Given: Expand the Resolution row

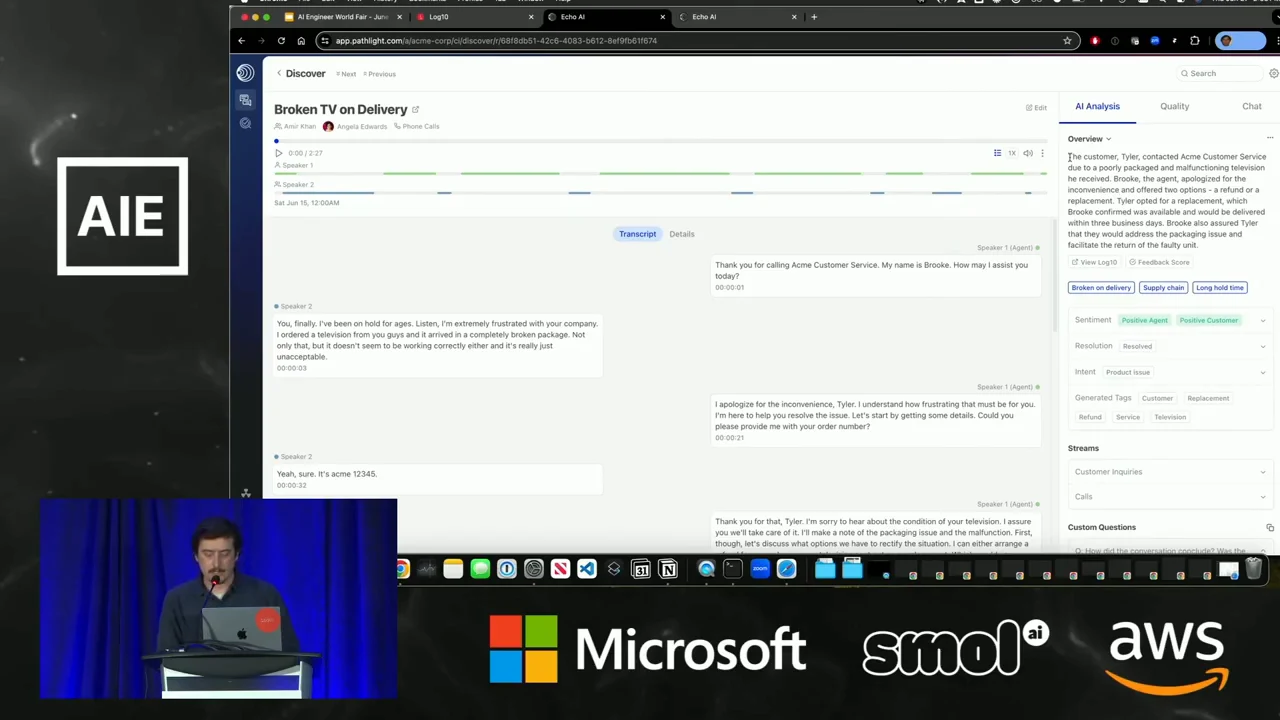Looking at the screenshot, I should (x=1170, y=346).
